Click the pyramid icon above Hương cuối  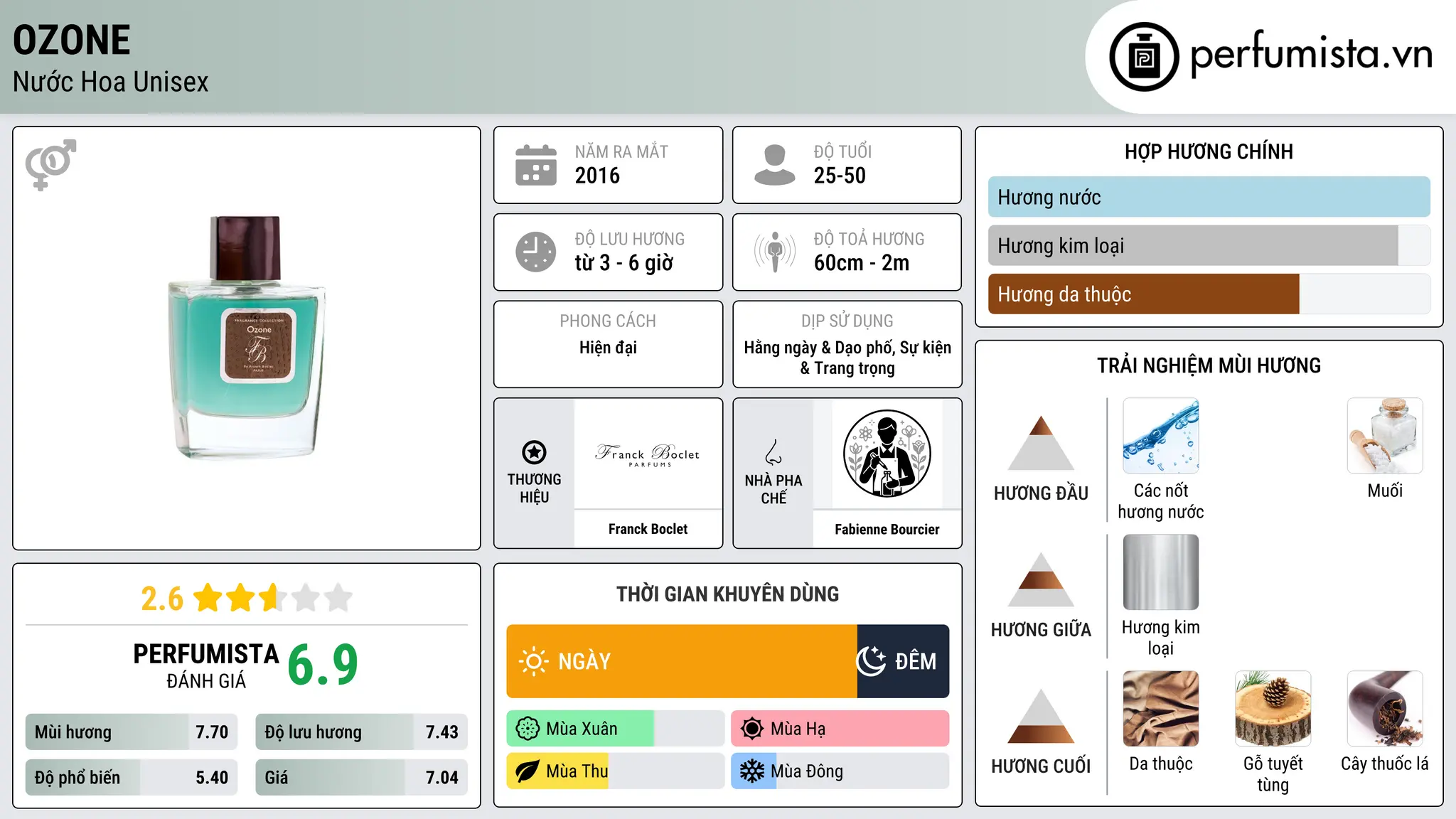(1041, 716)
